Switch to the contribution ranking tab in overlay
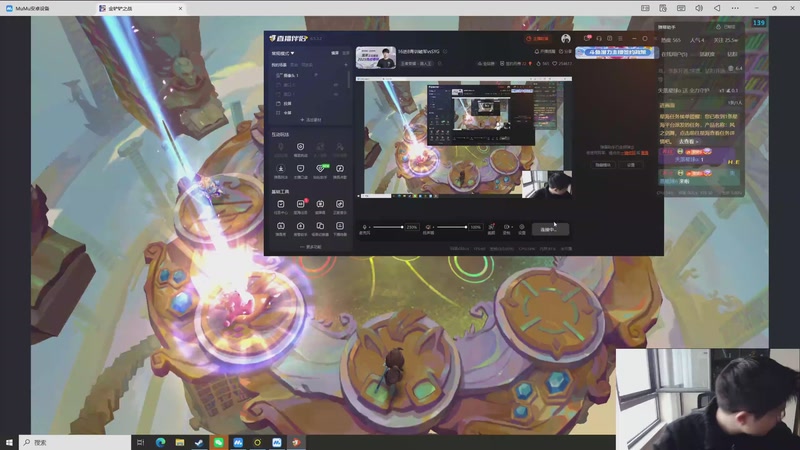This screenshot has height=450, width=800. [x=707, y=54]
